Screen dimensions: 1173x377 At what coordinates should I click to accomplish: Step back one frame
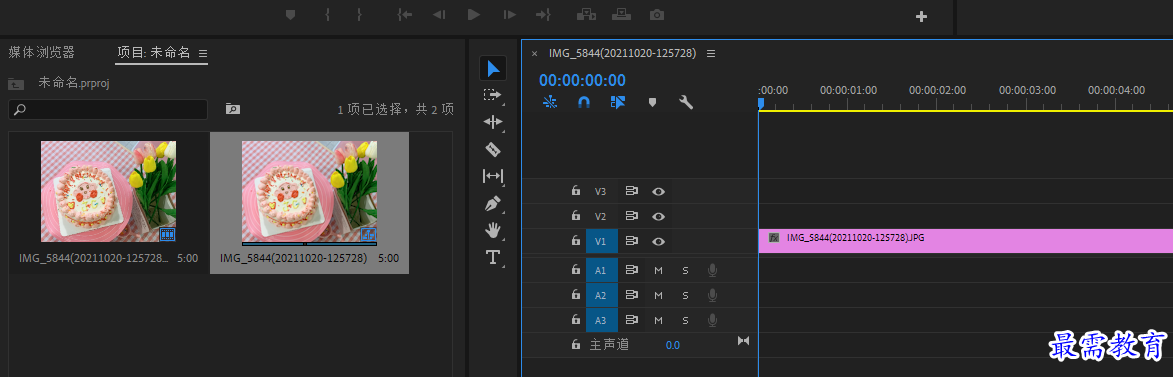tap(439, 15)
